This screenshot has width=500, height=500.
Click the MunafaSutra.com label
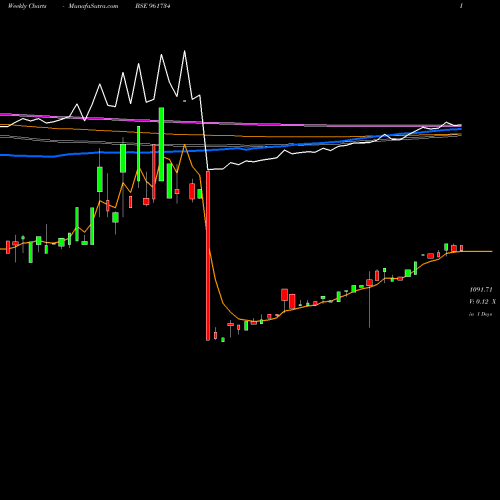click(x=93, y=6)
